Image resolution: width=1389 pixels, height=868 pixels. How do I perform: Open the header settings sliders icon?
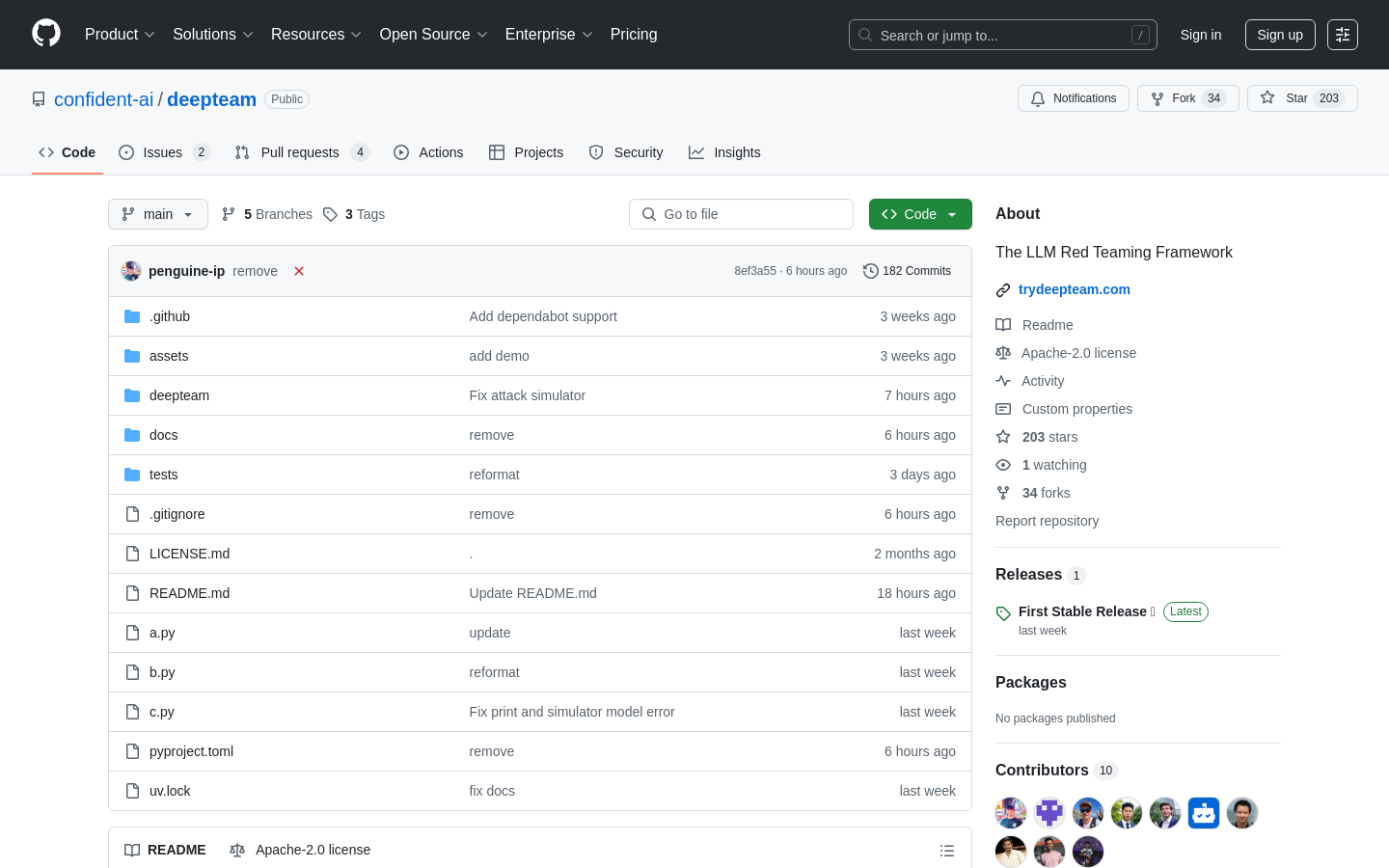point(1343,35)
